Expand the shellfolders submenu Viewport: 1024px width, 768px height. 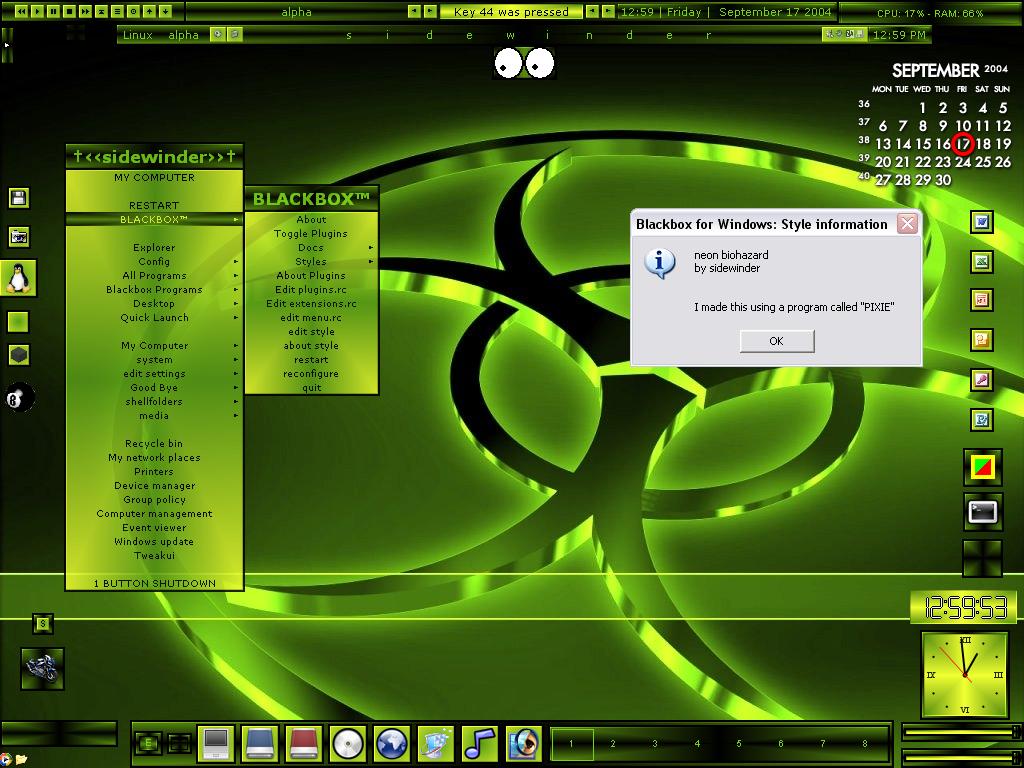154,402
